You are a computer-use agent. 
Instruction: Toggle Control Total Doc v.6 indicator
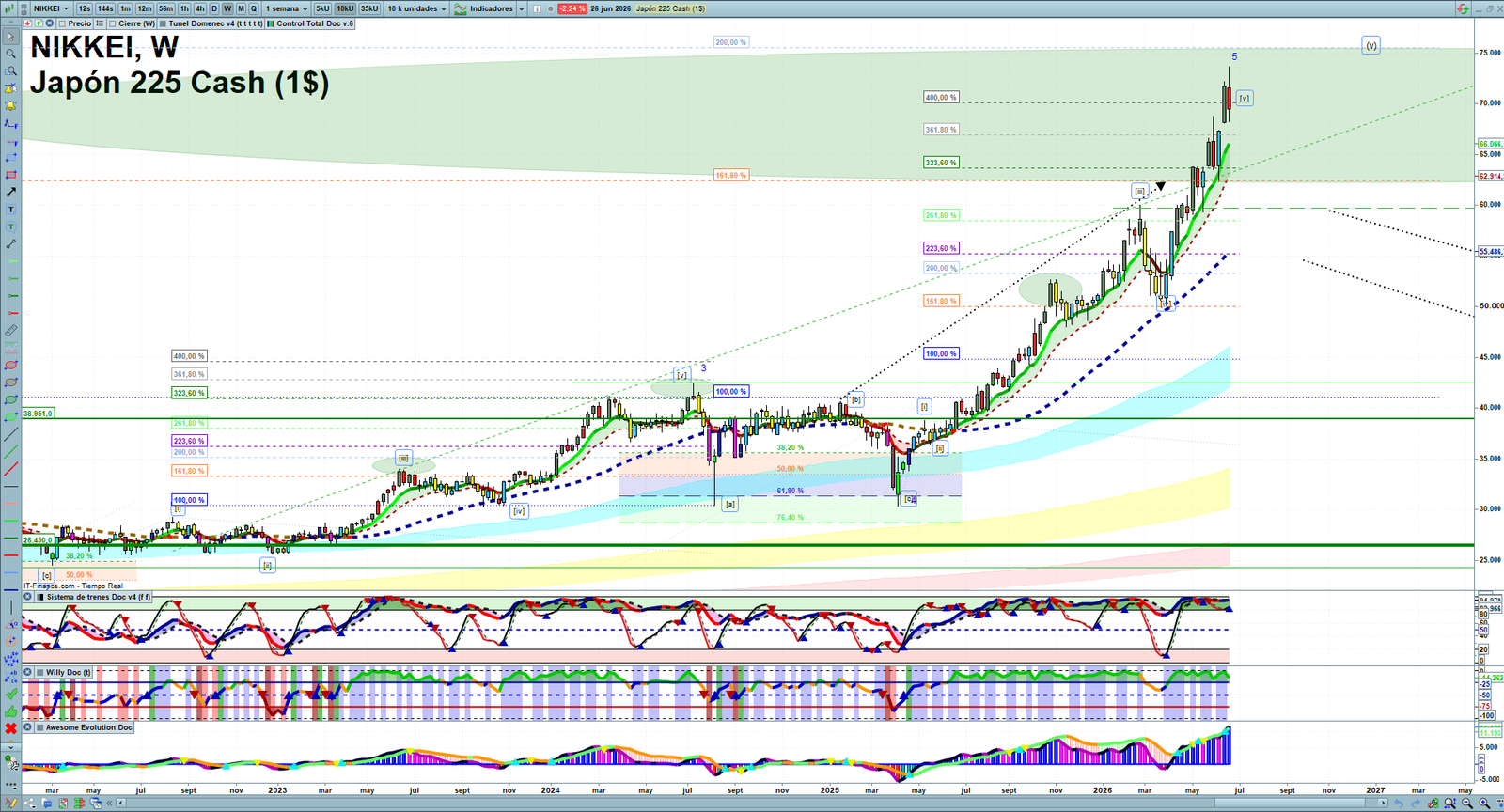(271, 23)
